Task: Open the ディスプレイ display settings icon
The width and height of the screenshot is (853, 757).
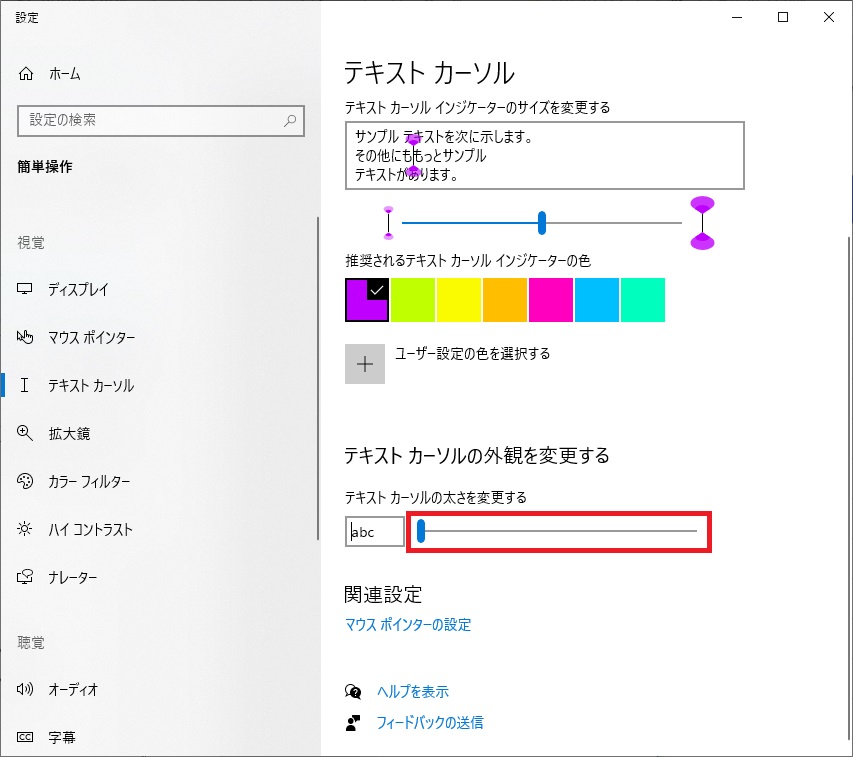Action: [x=24, y=289]
